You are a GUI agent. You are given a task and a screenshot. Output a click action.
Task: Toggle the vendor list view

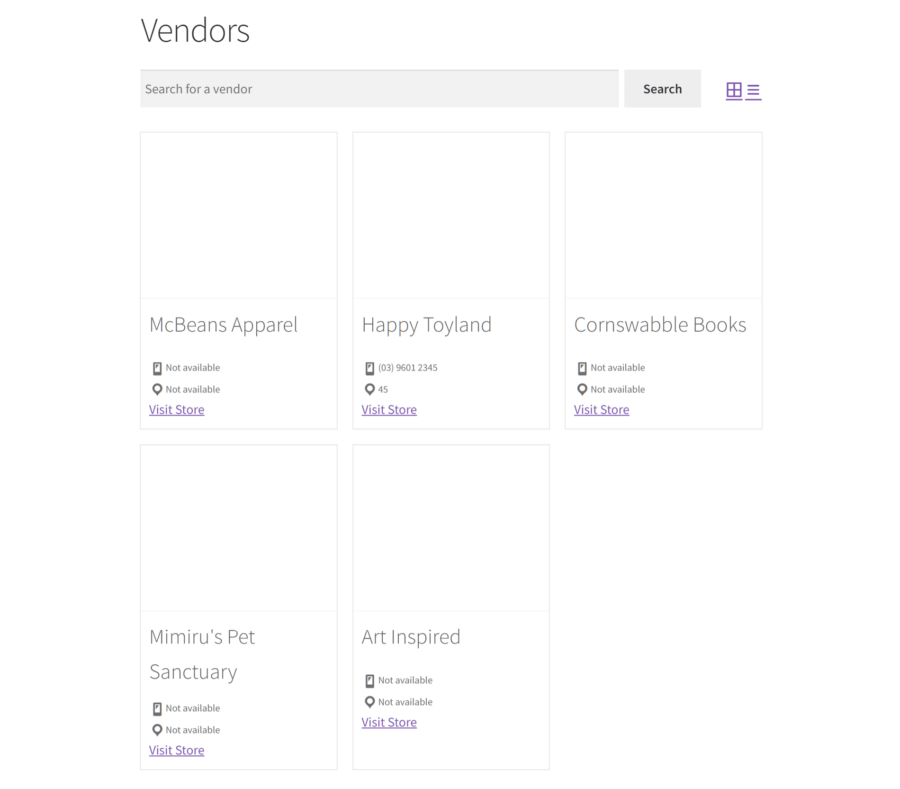click(755, 90)
